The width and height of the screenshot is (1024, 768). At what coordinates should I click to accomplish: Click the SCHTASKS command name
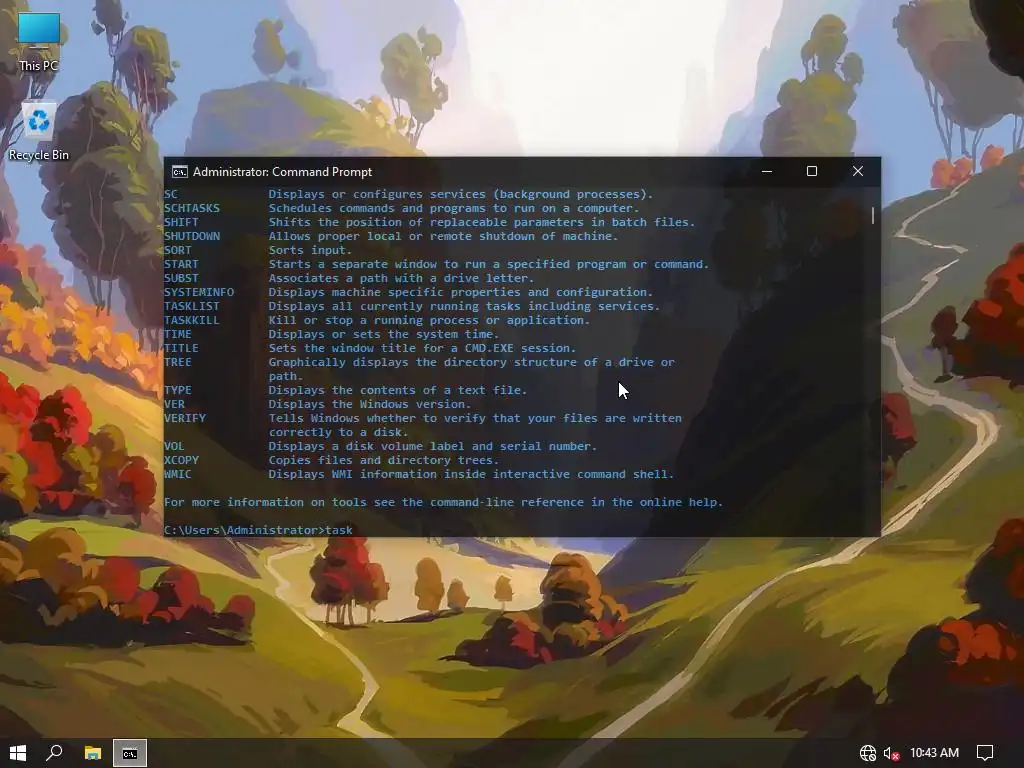tap(192, 208)
